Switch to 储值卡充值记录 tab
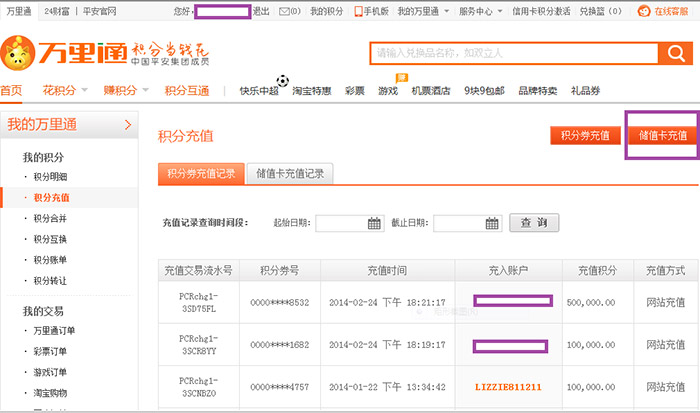This screenshot has height=413, width=700. pos(290,174)
